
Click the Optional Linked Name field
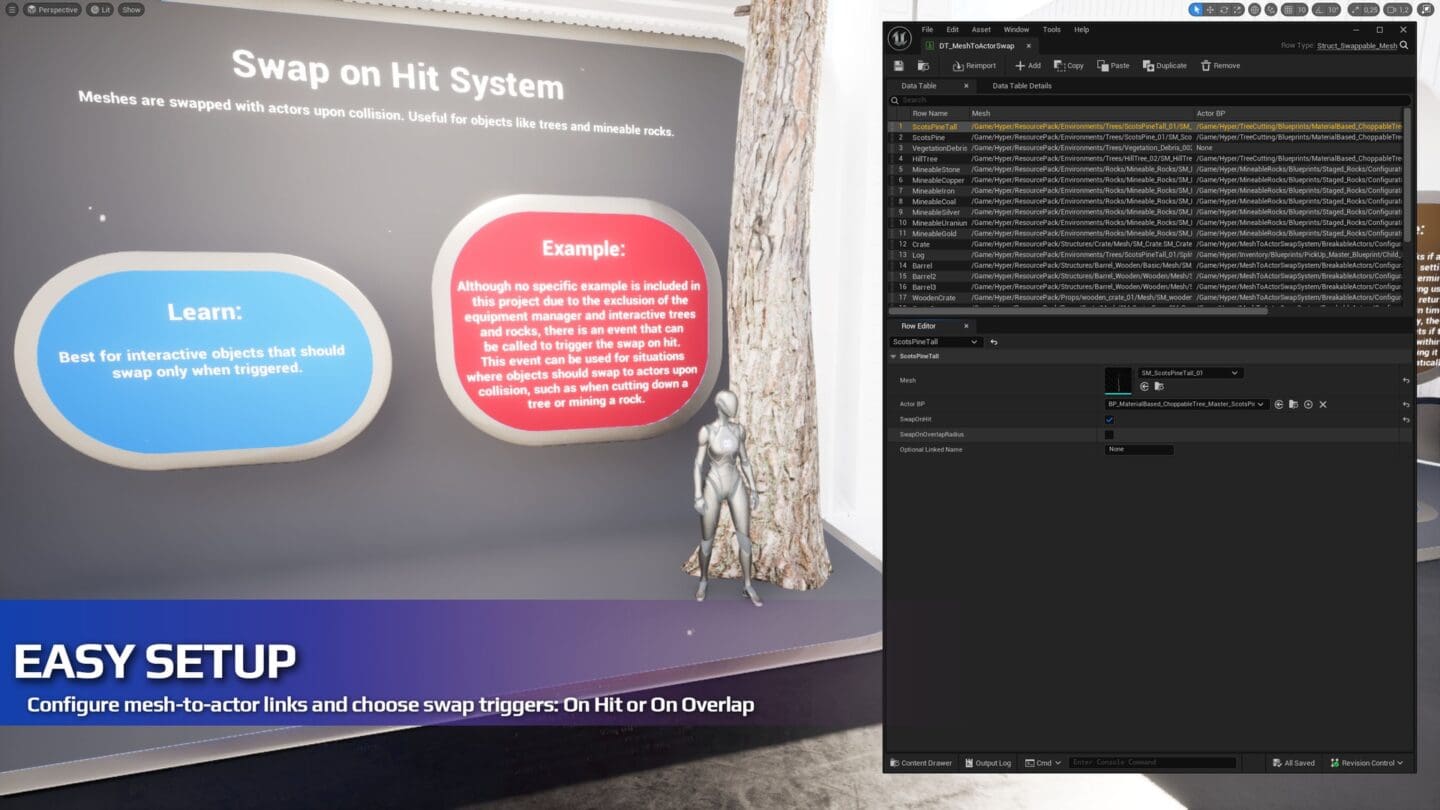click(x=1139, y=450)
